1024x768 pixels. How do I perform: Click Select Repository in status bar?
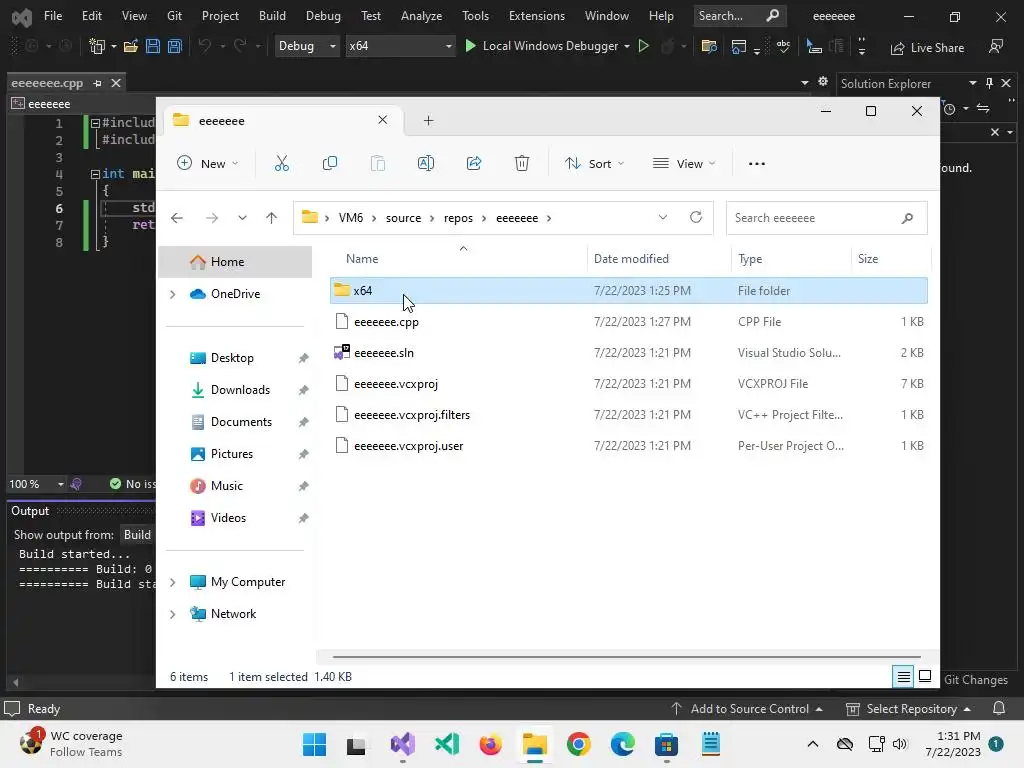point(908,709)
